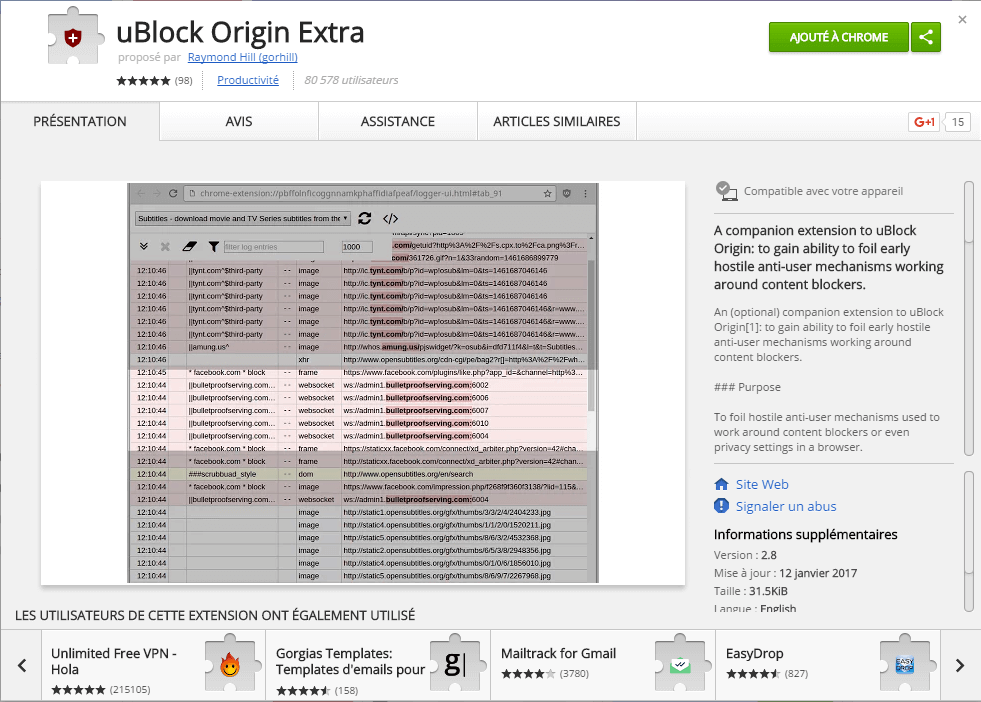Image resolution: width=981 pixels, height=702 pixels.
Task: Switch to the Avis tab
Action: tap(239, 121)
